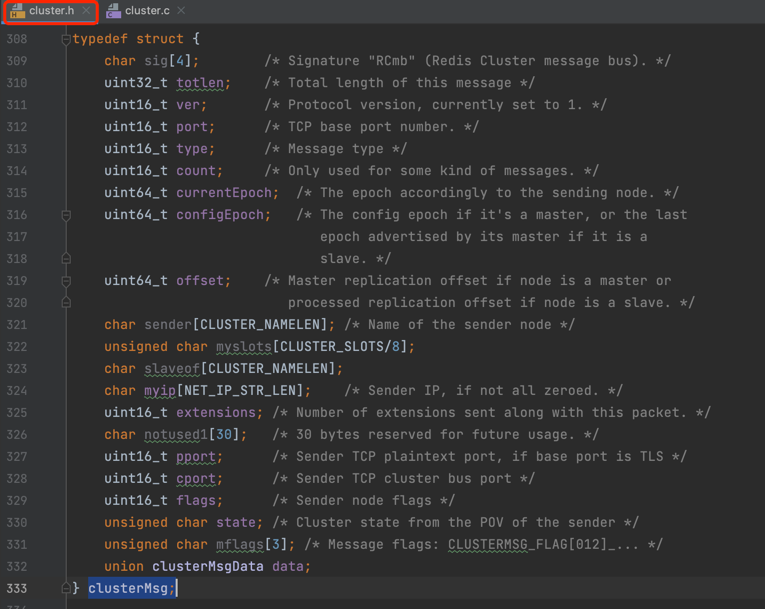Close the cluster.c editor tab

click(x=181, y=11)
